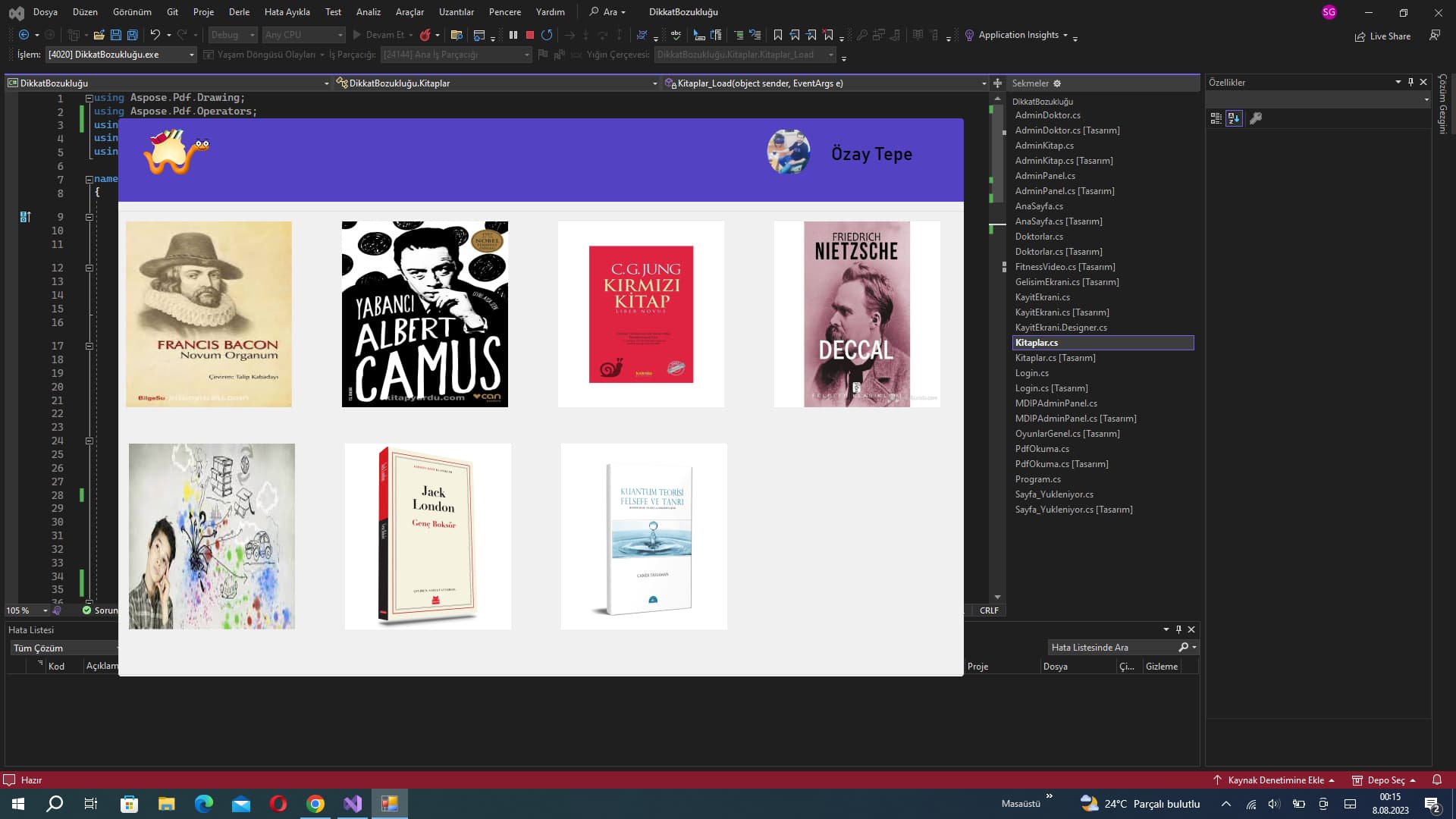
Task: Pin the Hata Listesi panel
Action: pyautogui.click(x=1178, y=629)
